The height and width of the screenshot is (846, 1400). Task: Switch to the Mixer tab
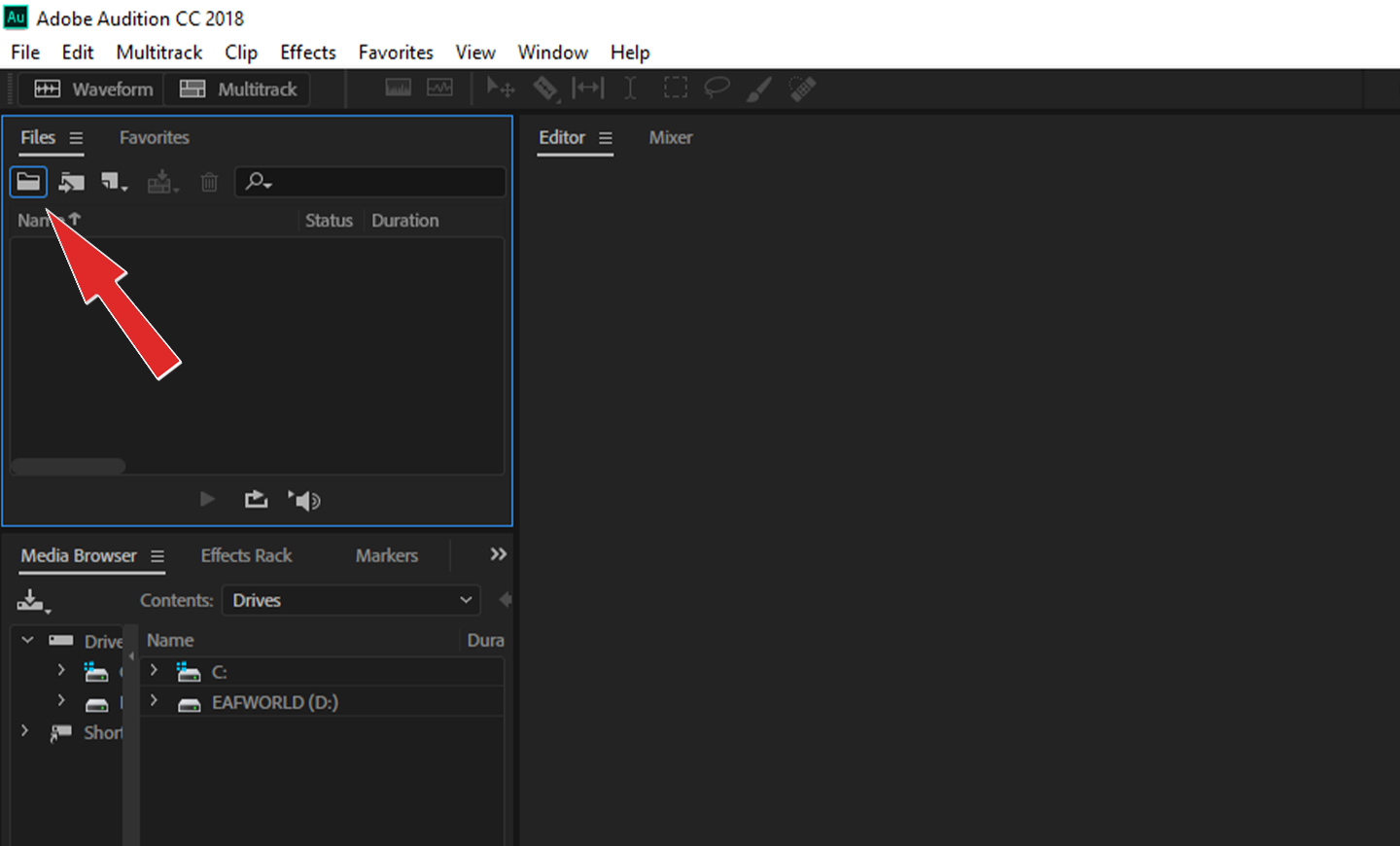coord(671,138)
